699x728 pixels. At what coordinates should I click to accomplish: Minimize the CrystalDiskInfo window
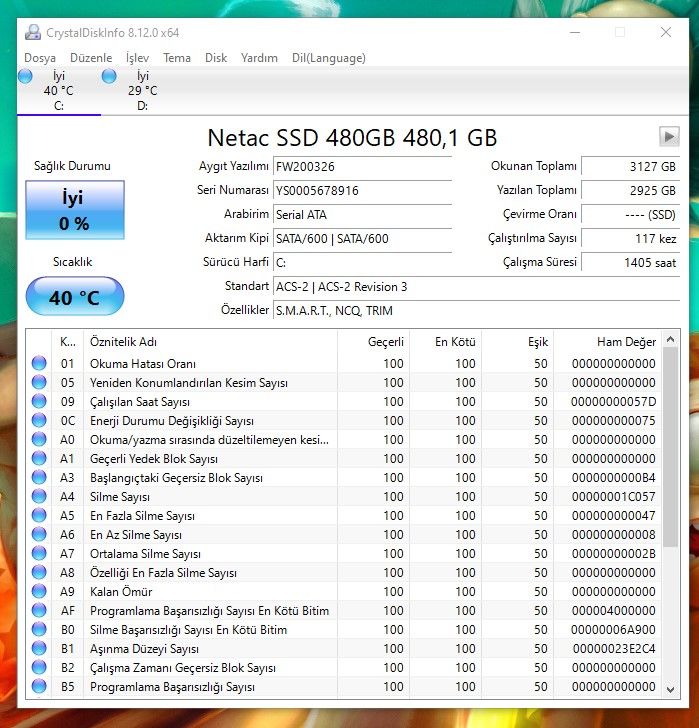point(575,32)
